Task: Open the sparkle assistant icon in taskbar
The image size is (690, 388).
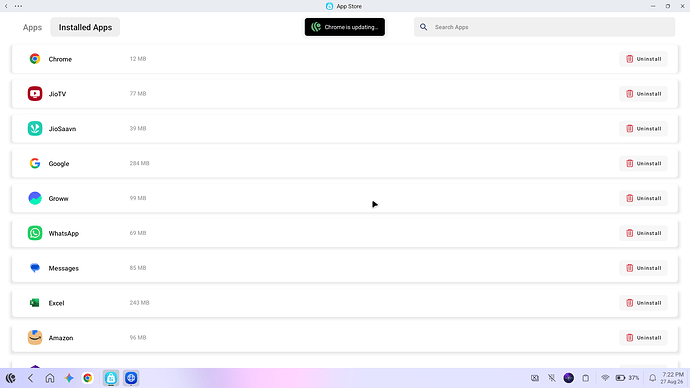Action: click(69, 378)
